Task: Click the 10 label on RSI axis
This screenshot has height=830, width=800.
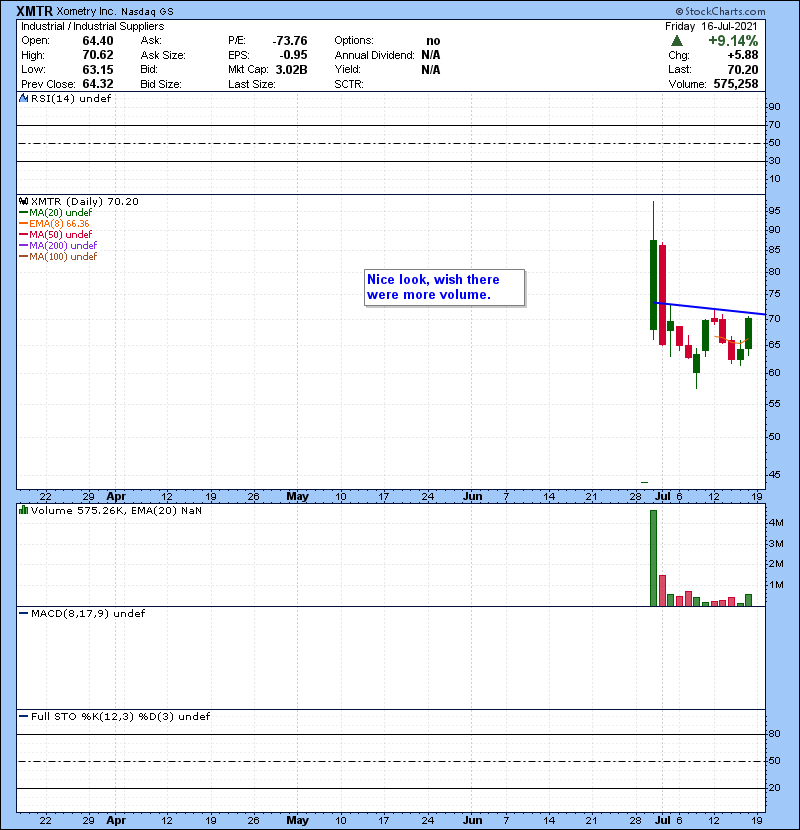Action: coord(775,179)
